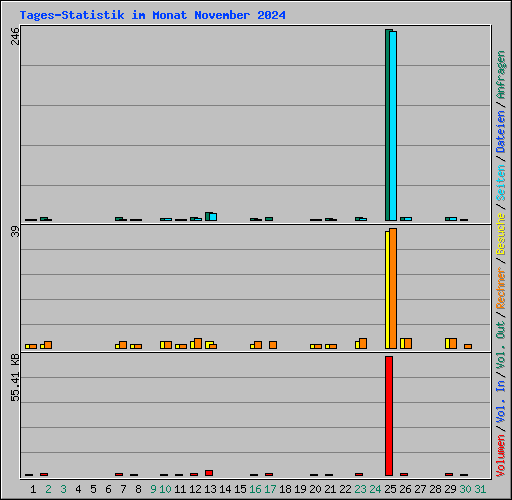The height and width of the screenshot is (500, 512).
Task: Click the red Volumen legend label
Action: tap(501, 455)
